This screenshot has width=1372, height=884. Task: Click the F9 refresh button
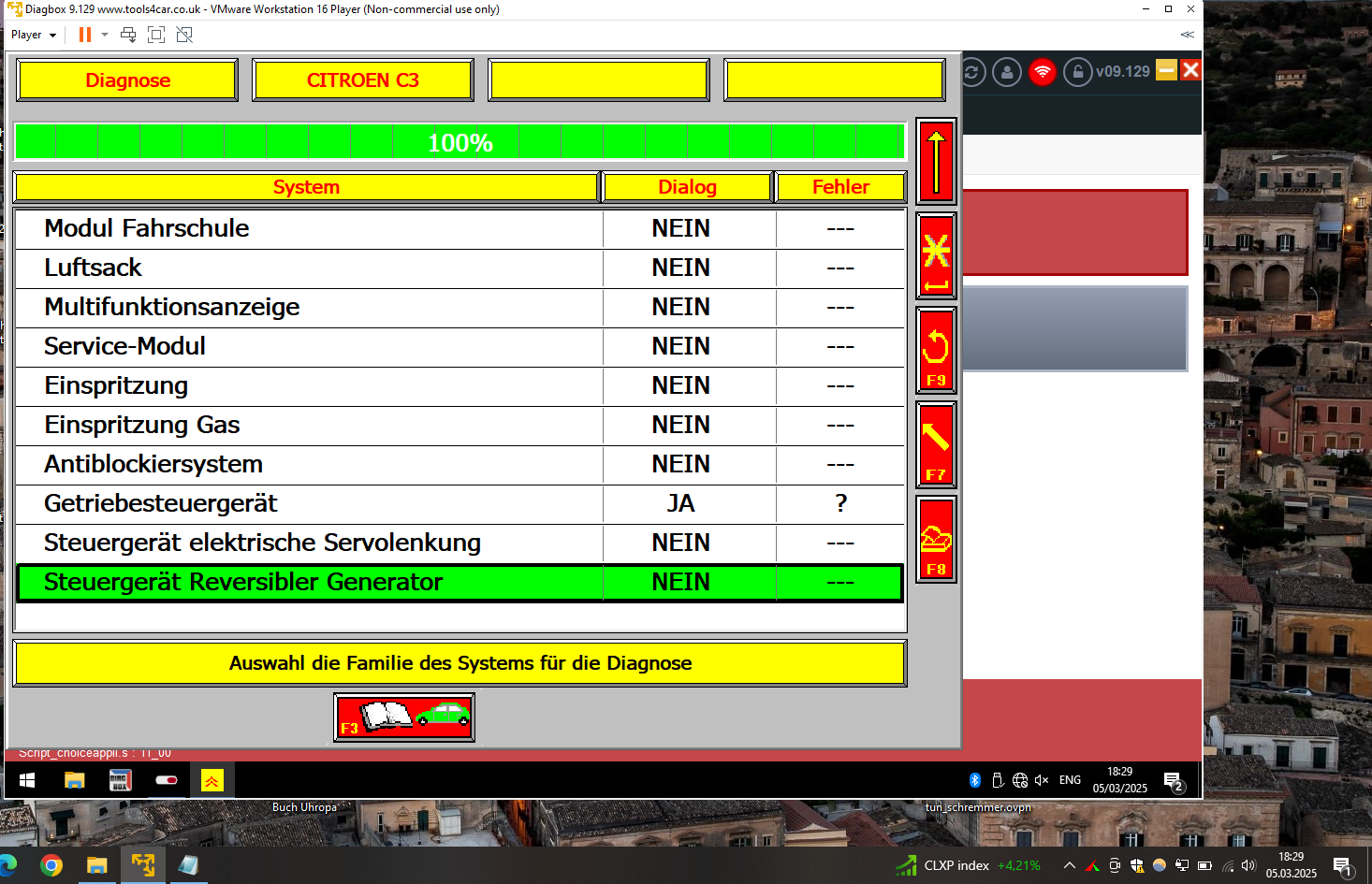tap(936, 351)
